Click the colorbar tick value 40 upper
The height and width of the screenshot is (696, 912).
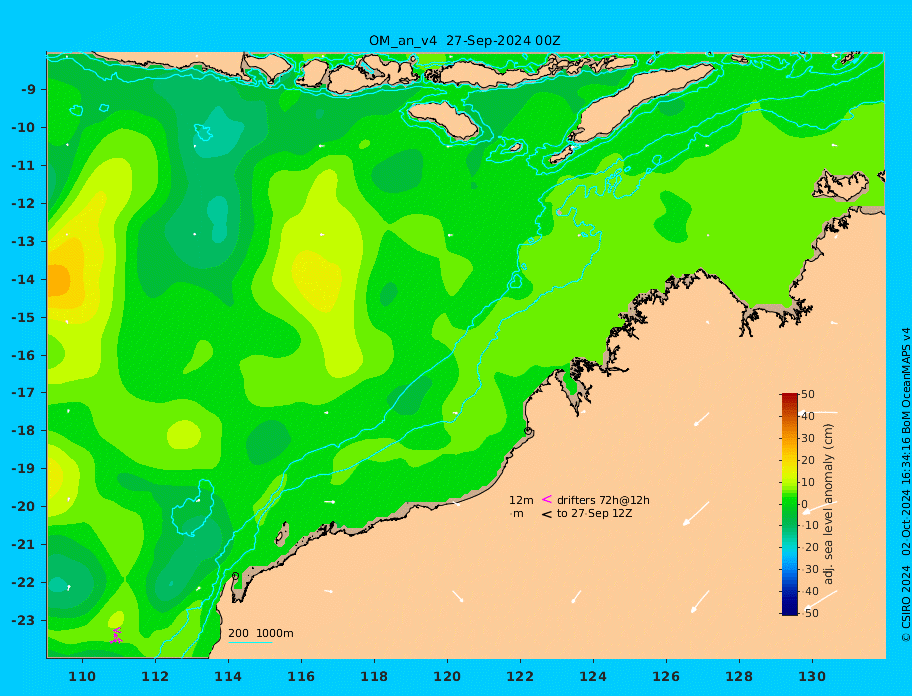pyautogui.click(x=808, y=416)
